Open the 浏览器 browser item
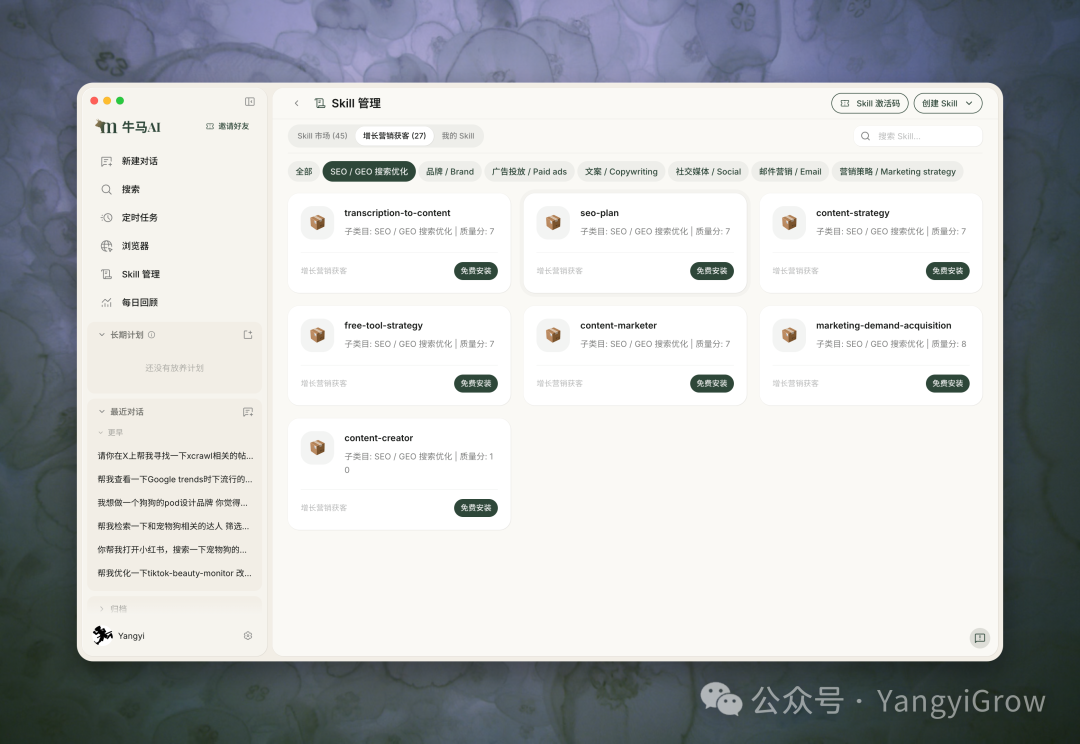Screen dimensions: 1080x744 [x=174, y=246]
